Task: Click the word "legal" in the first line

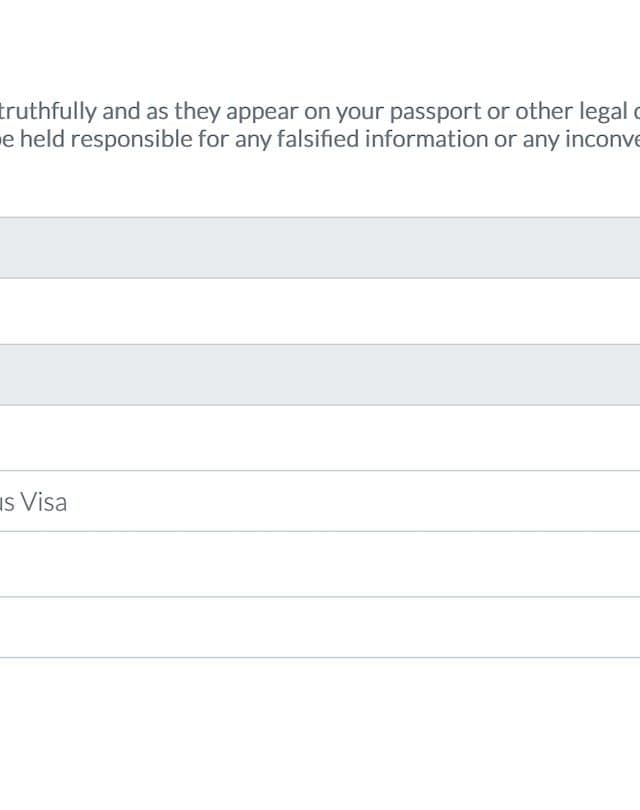Action: click(x=600, y=110)
